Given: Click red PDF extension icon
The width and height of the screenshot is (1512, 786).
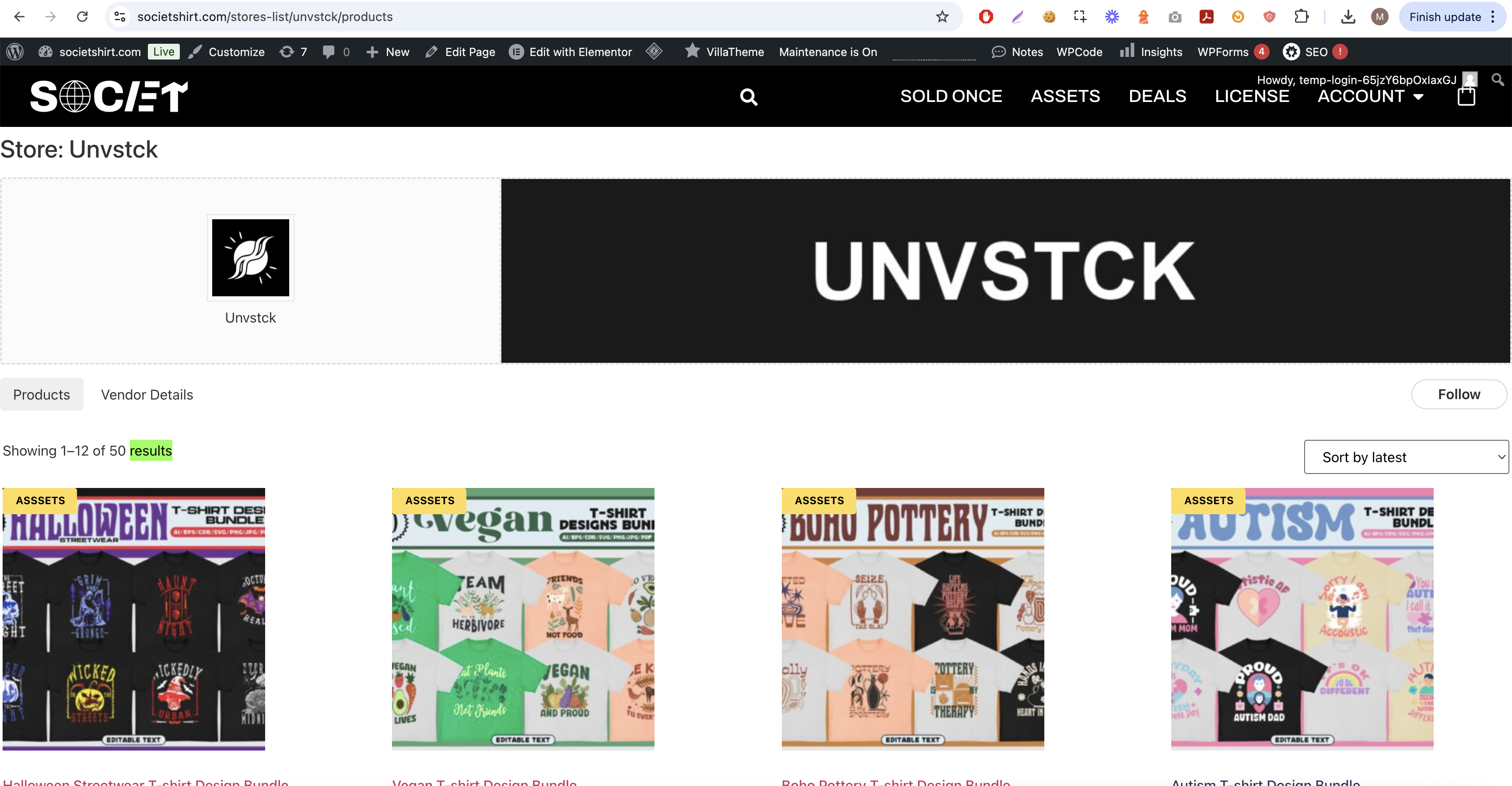Looking at the screenshot, I should point(1206,17).
